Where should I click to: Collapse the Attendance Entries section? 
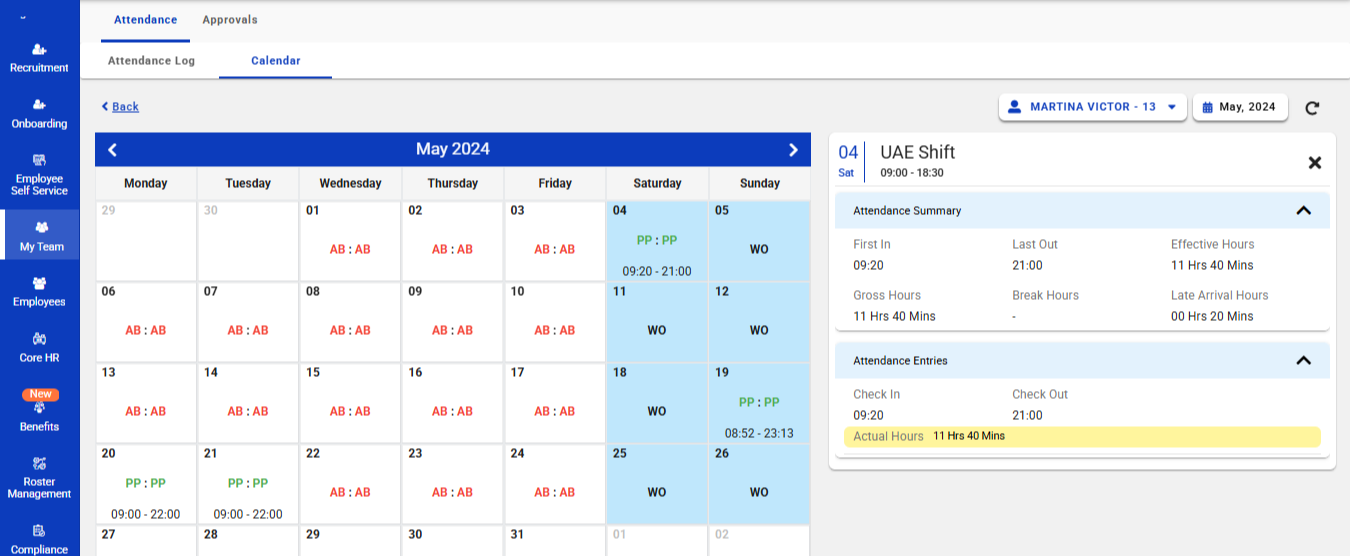click(1303, 361)
